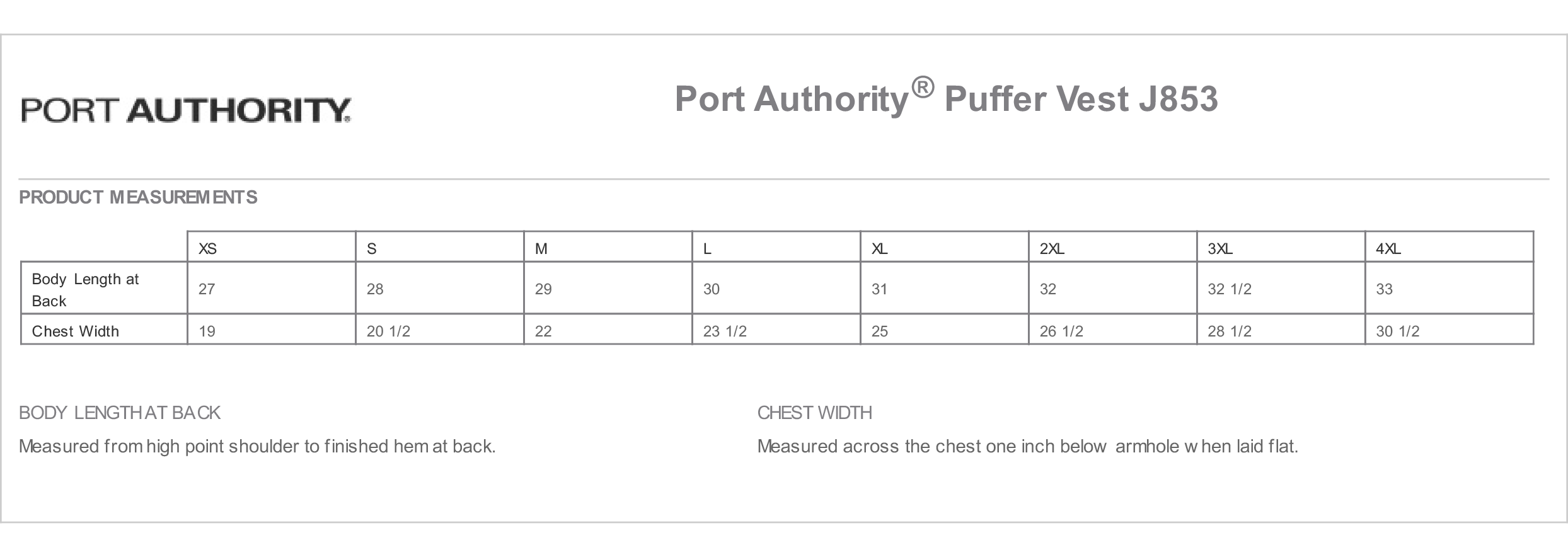Screen dimensions: 1568x540
Task: Click the 4XL size column header
Action: pos(1450,247)
